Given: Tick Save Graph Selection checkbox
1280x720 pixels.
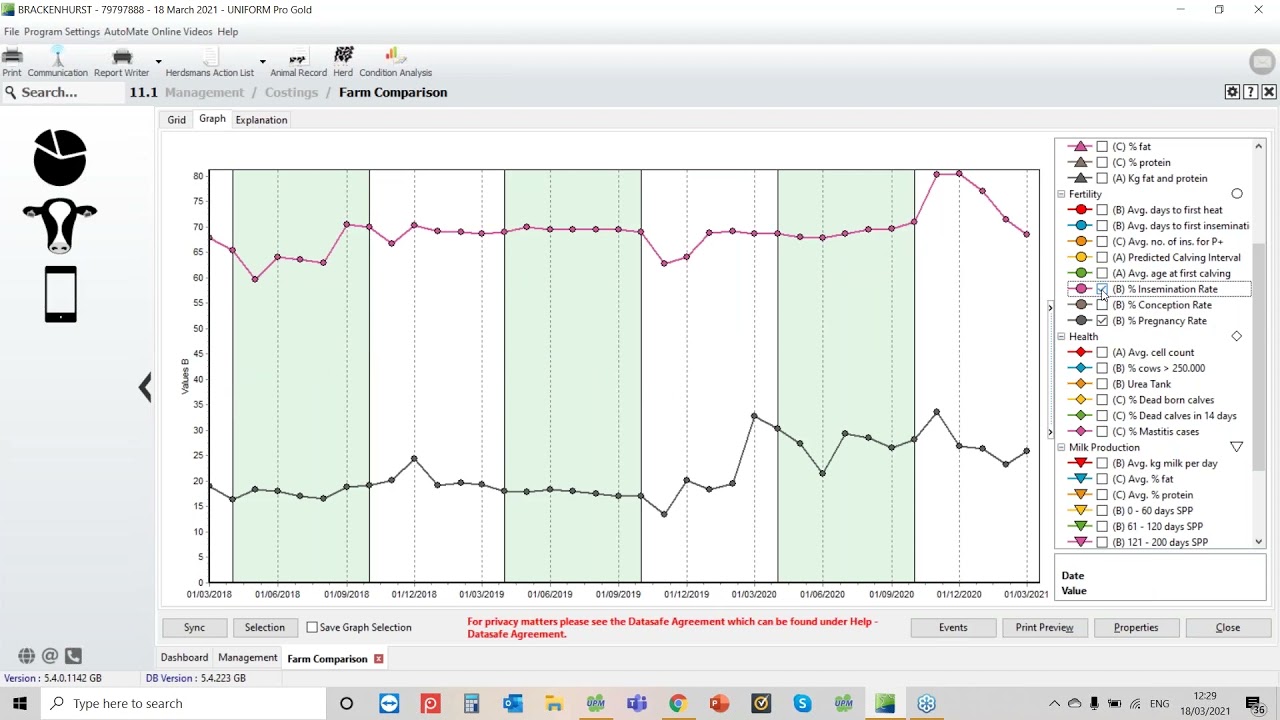Looking at the screenshot, I should coord(312,627).
